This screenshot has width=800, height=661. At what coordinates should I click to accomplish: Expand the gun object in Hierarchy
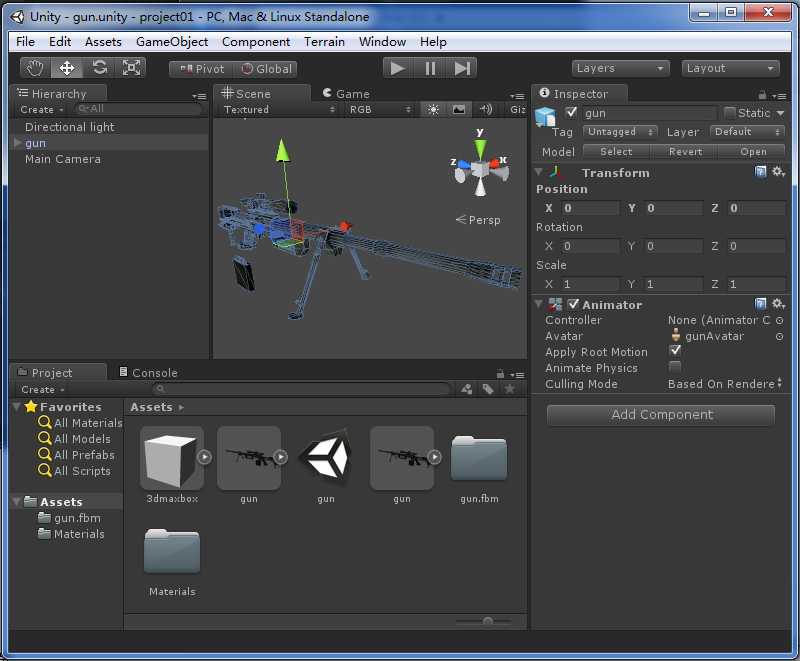(x=17, y=143)
